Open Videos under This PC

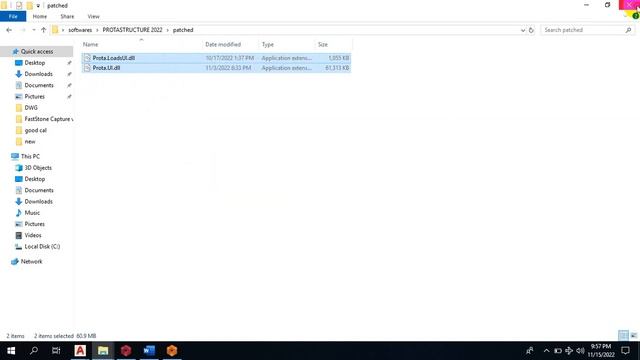[33, 235]
